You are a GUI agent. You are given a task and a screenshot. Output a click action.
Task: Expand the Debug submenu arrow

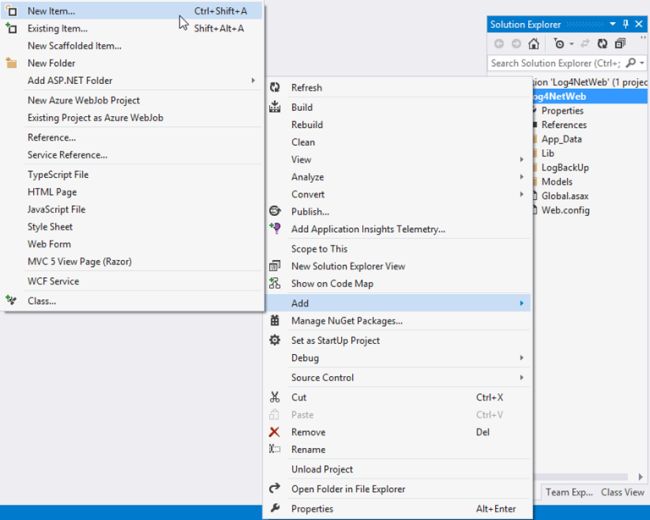click(x=521, y=357)
